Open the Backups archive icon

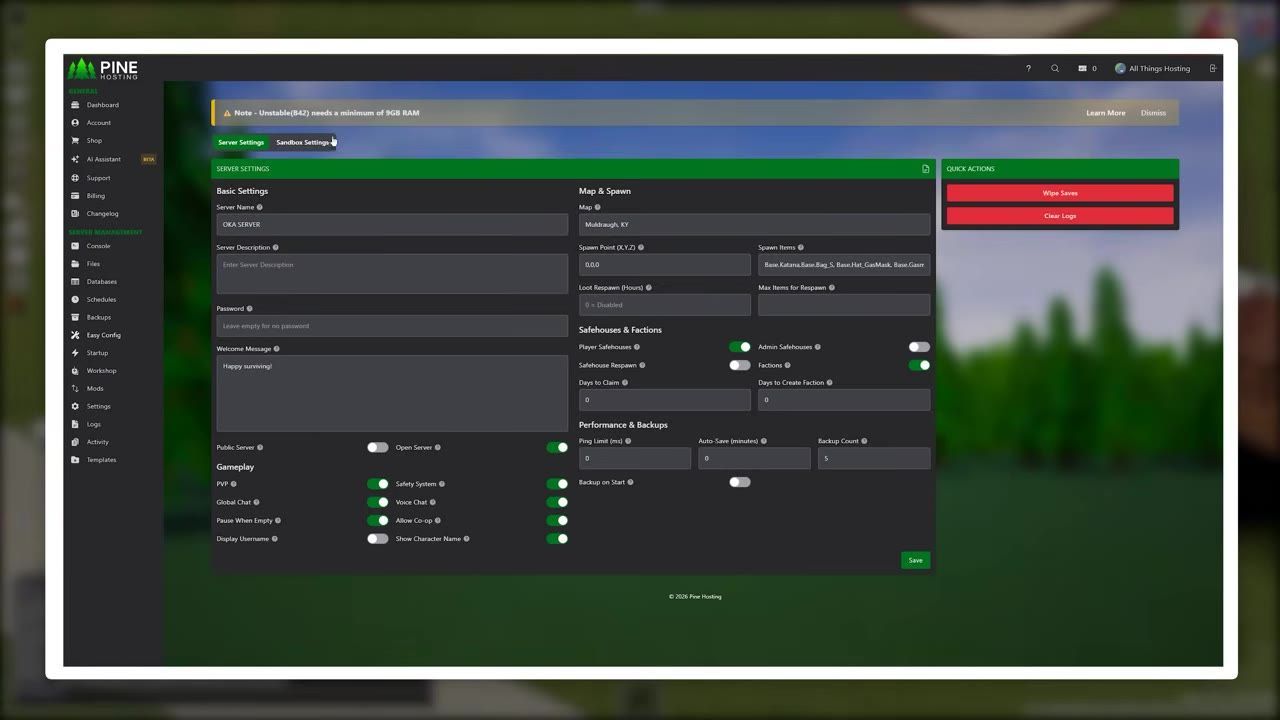(75, 318)
